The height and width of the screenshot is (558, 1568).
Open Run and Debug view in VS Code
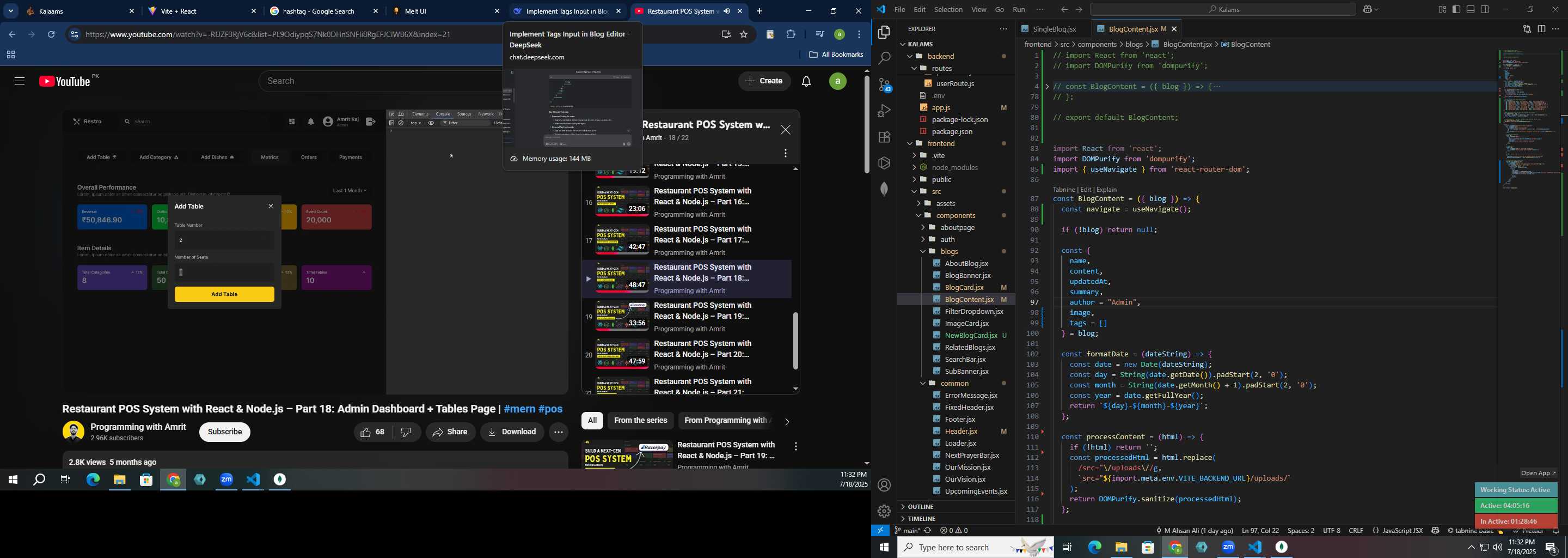pos(884,111)
